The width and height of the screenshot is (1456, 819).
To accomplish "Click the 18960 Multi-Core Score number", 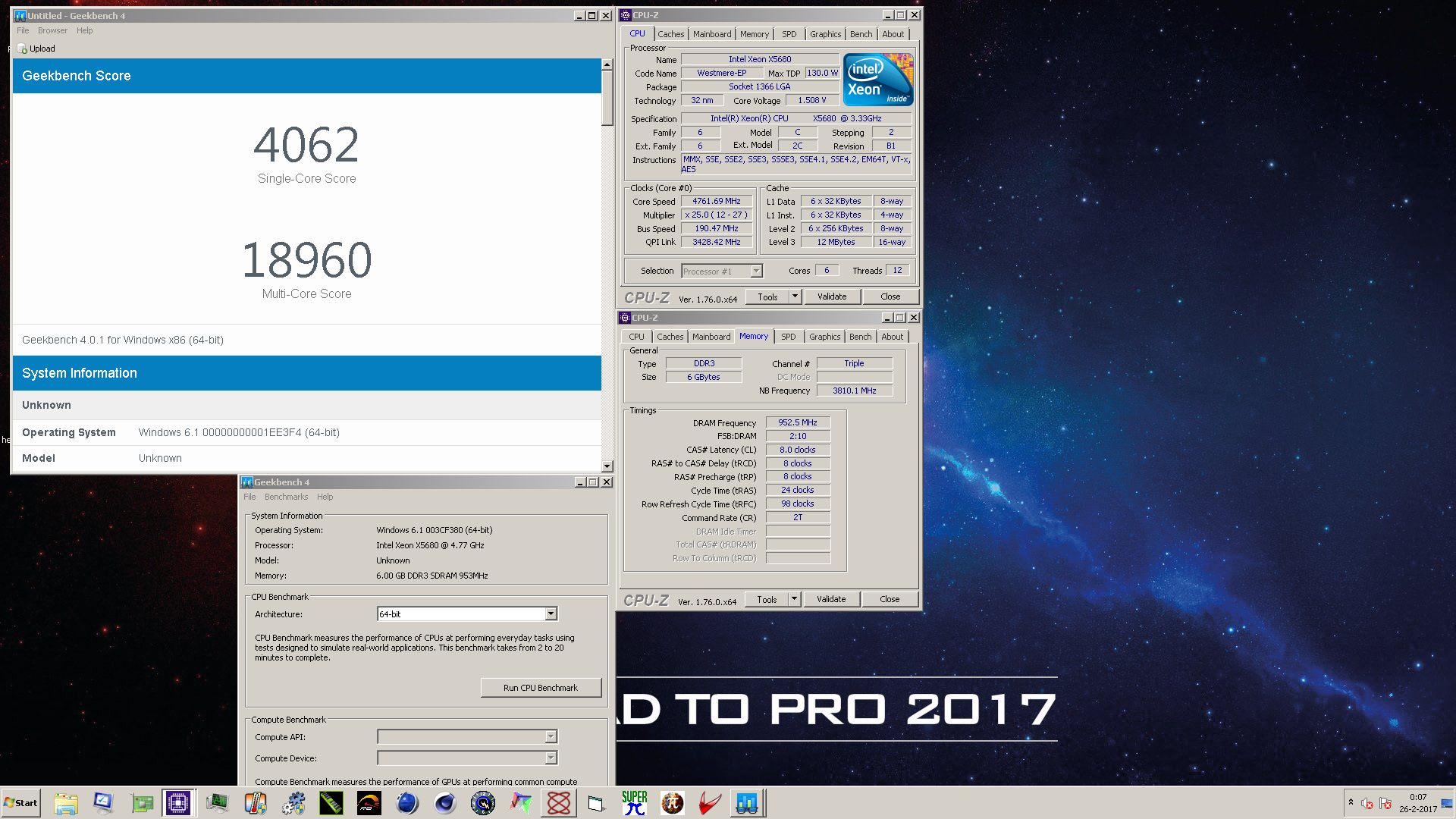I will click(x=306, y=260).
